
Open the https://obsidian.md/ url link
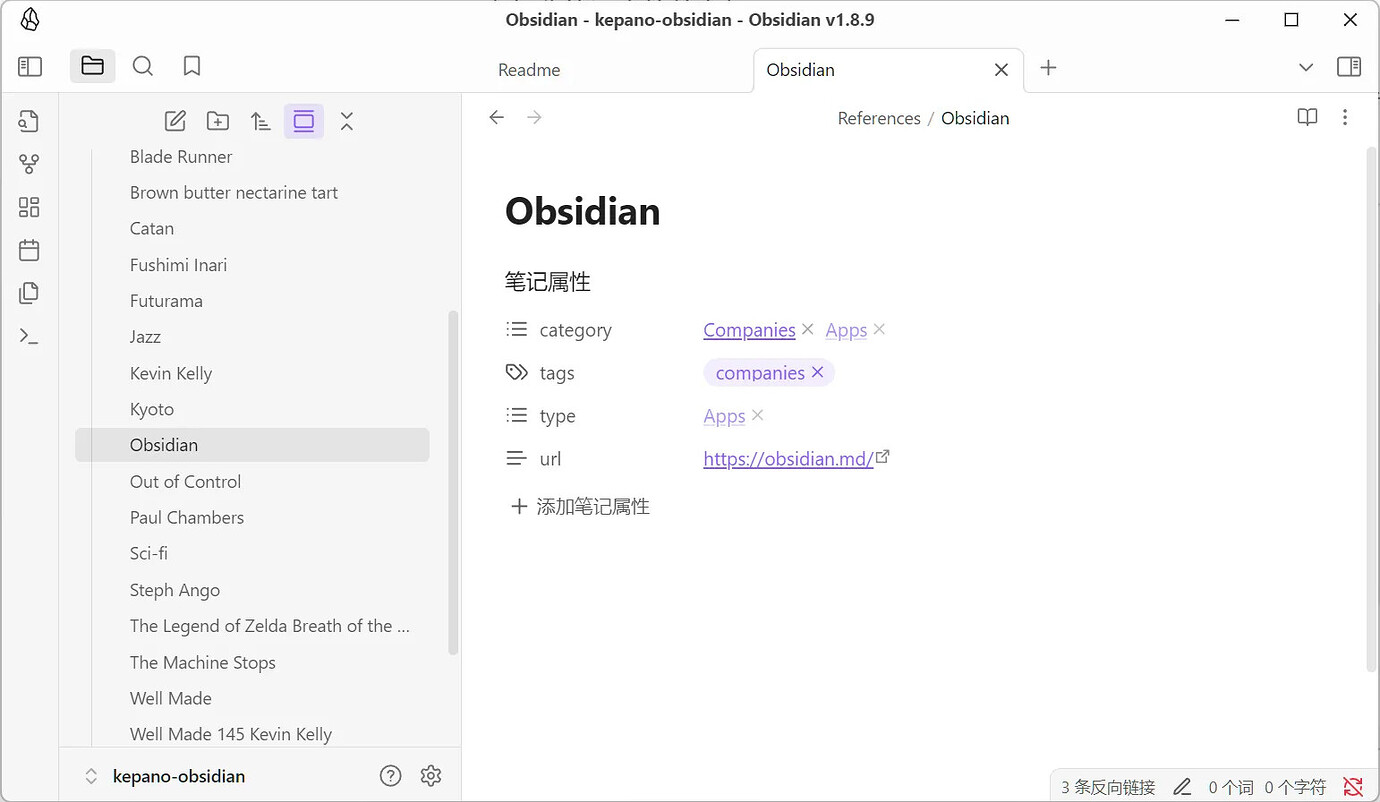click(787, 458)
